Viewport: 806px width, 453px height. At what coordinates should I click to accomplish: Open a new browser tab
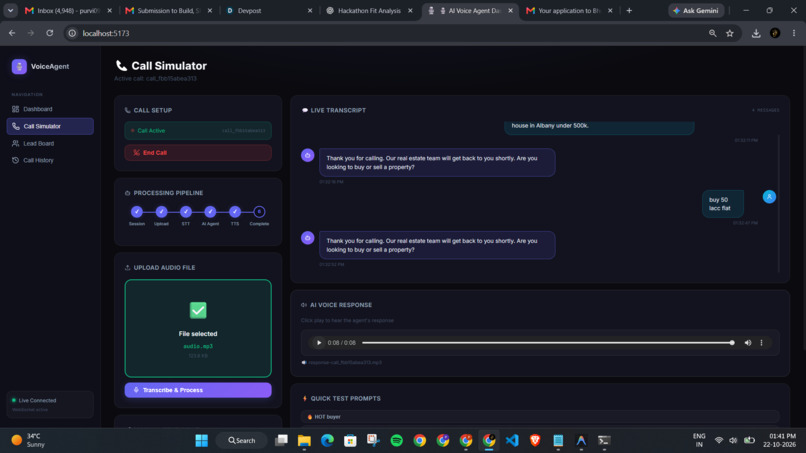(x=629, y=10)
